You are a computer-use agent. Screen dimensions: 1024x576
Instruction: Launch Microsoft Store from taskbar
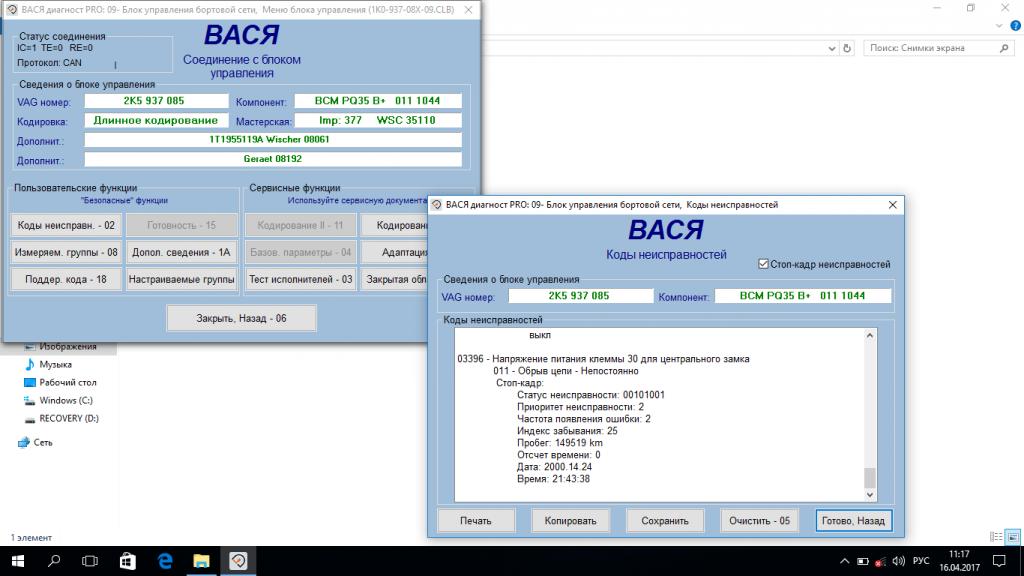point(127,561)
